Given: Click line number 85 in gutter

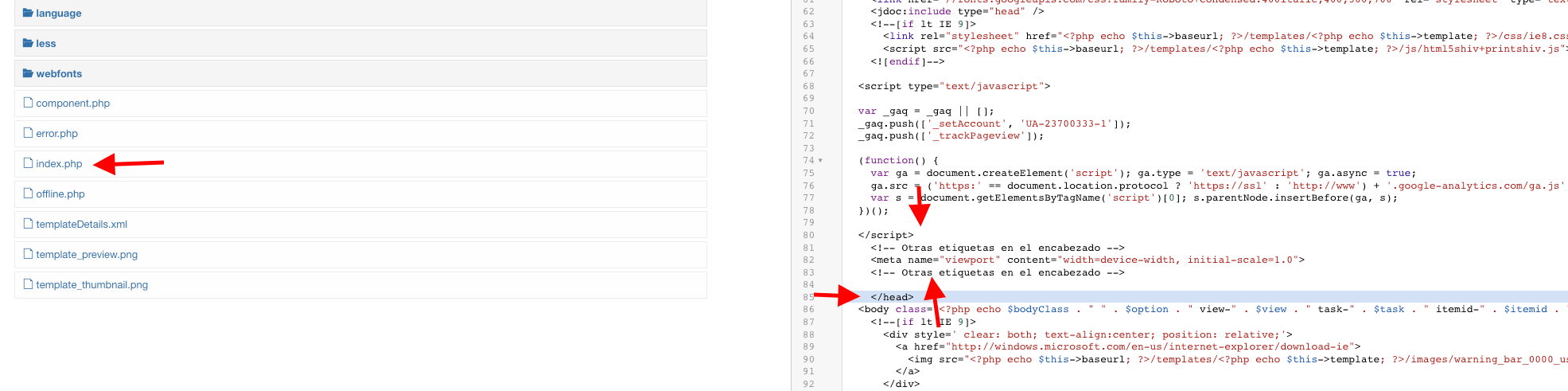Looking at the screenshot, I should [808, 297].
